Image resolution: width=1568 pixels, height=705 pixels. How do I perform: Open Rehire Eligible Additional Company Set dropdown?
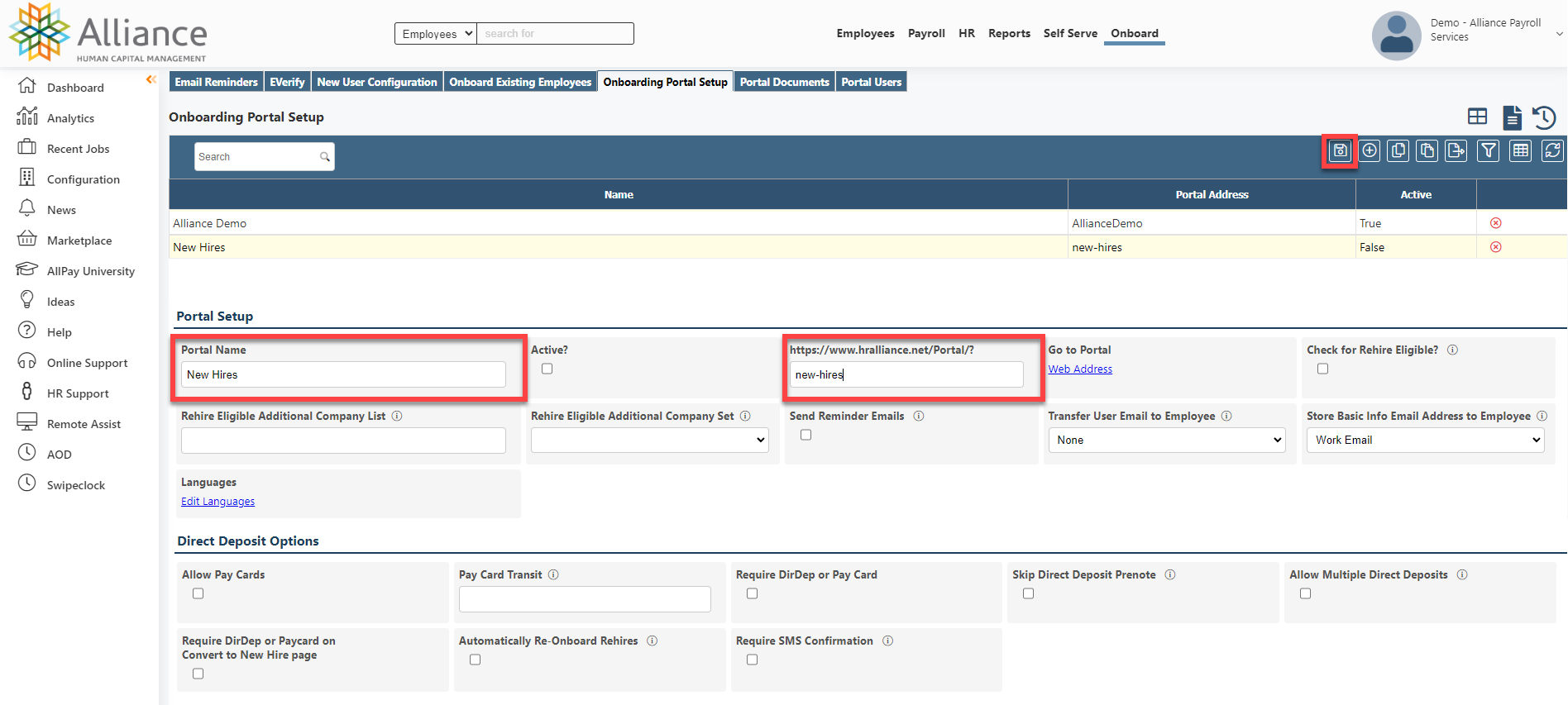[650, 440]
